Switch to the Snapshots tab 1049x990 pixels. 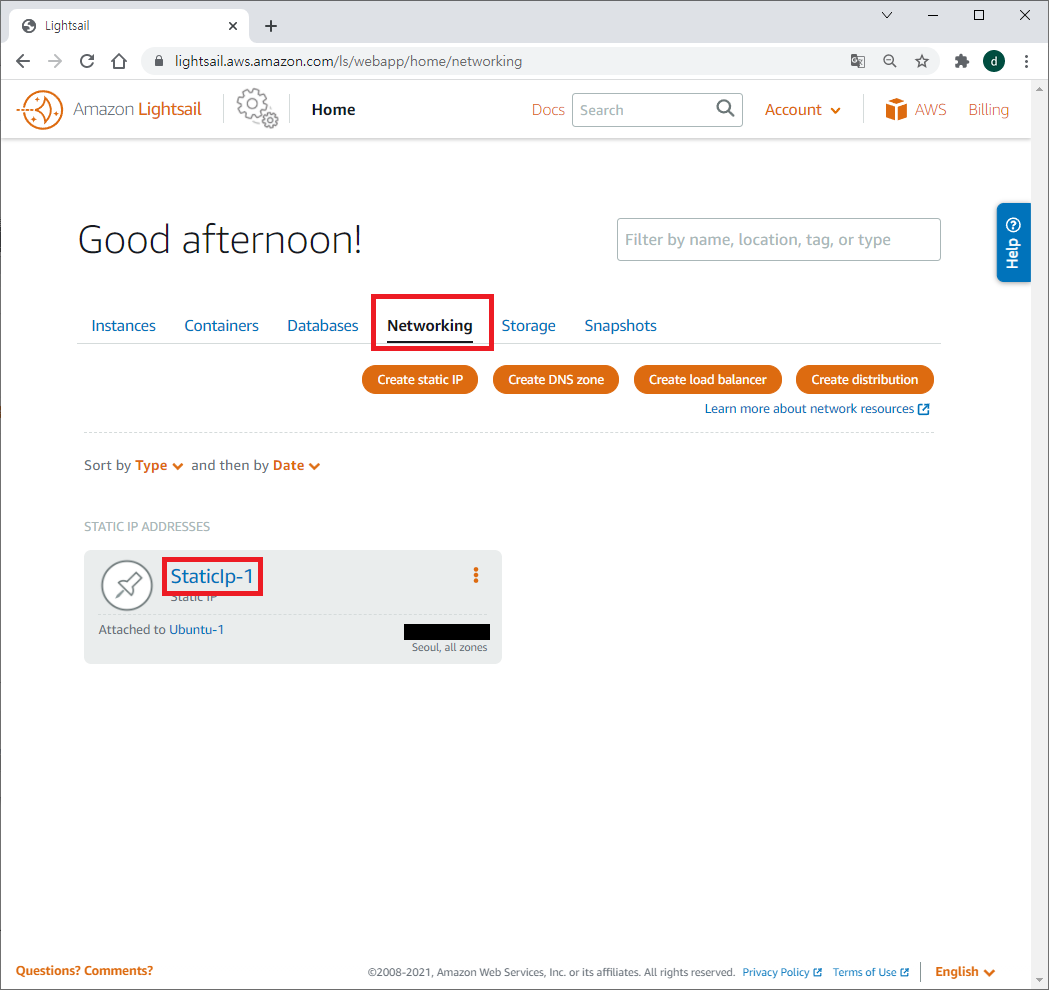(620, 326)
